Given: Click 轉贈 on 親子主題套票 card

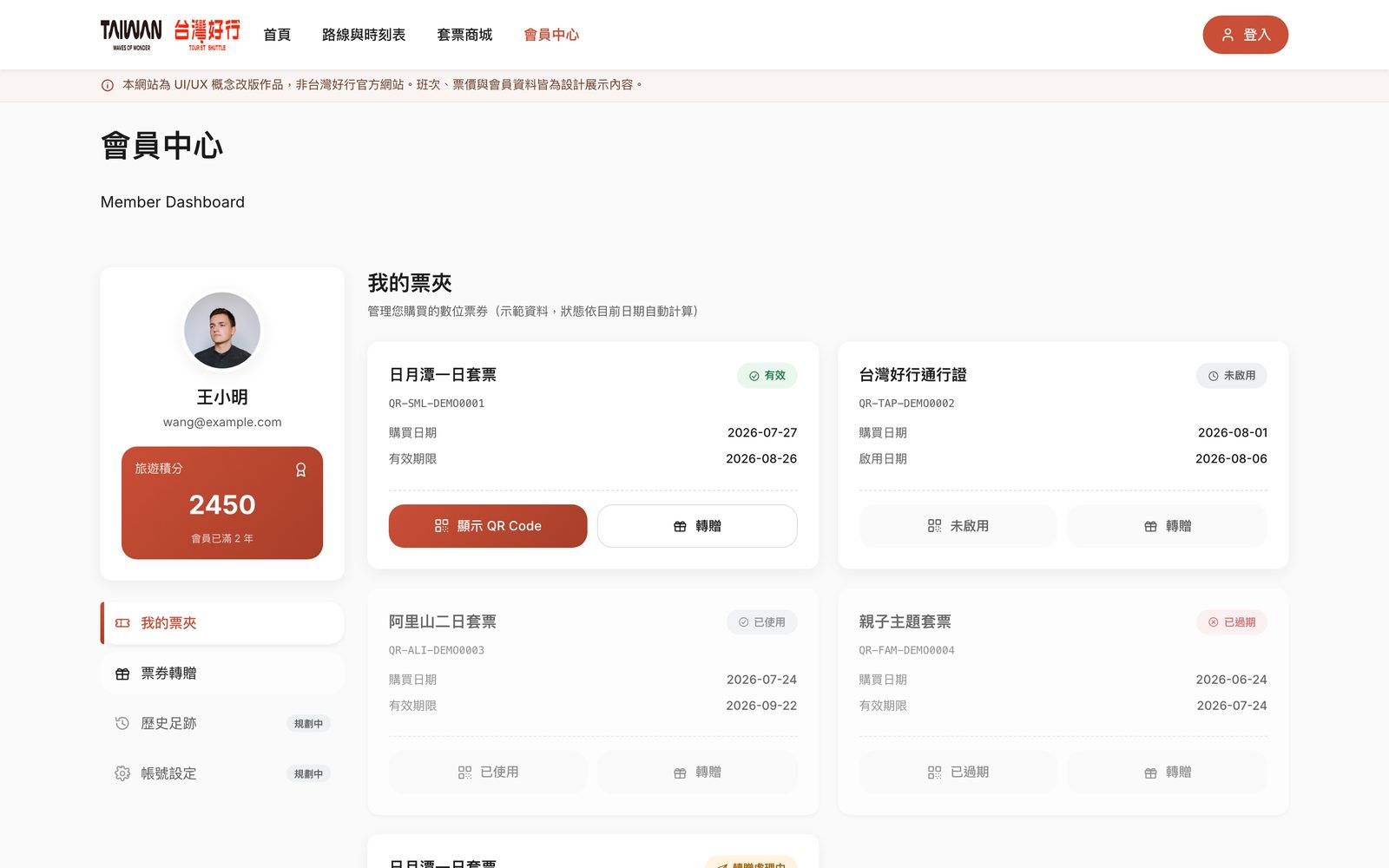Looking at the screenshot, I should tap(1168, 772).
